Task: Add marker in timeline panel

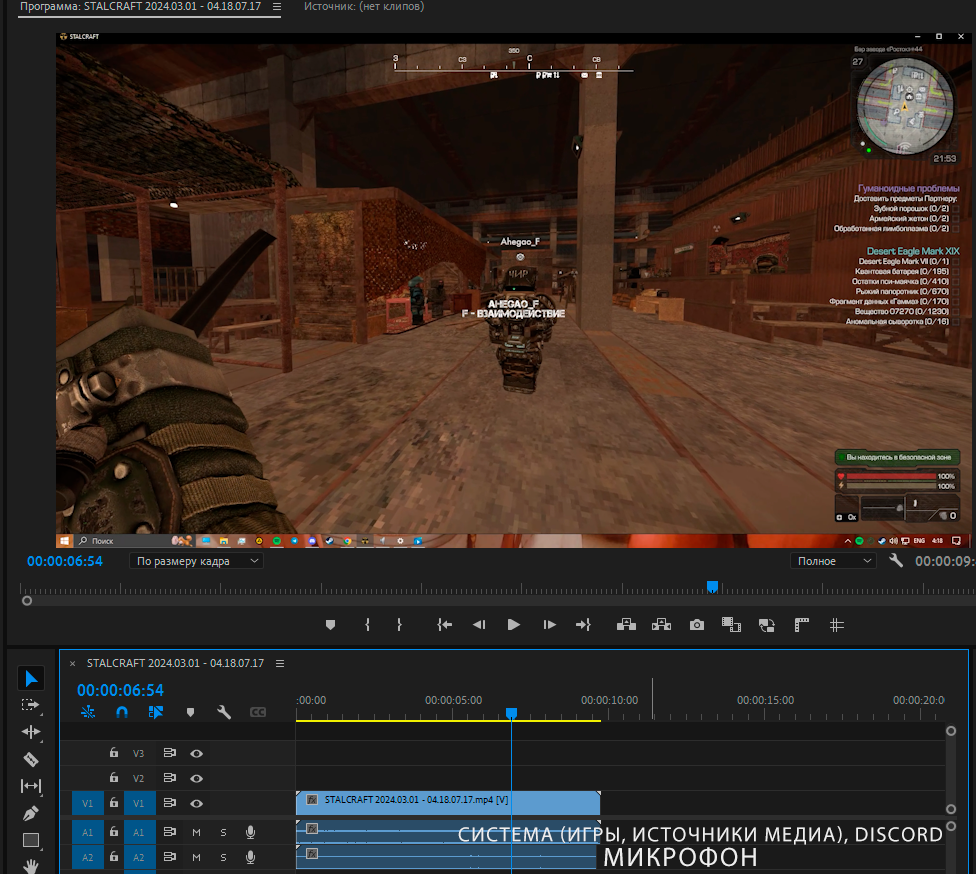Action: (190, 712)
